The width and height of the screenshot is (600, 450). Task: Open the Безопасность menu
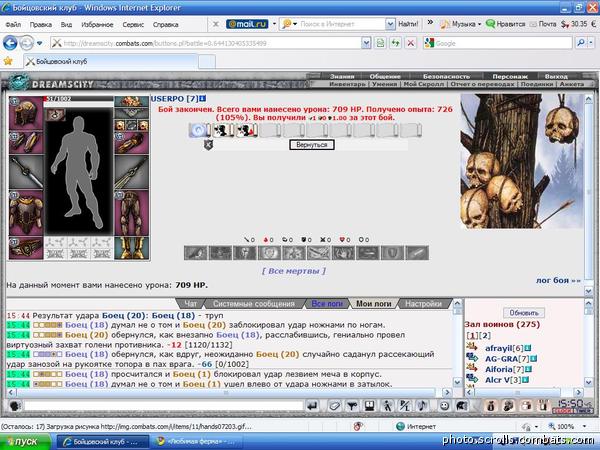pyautogui.click(x=447, y=76)
